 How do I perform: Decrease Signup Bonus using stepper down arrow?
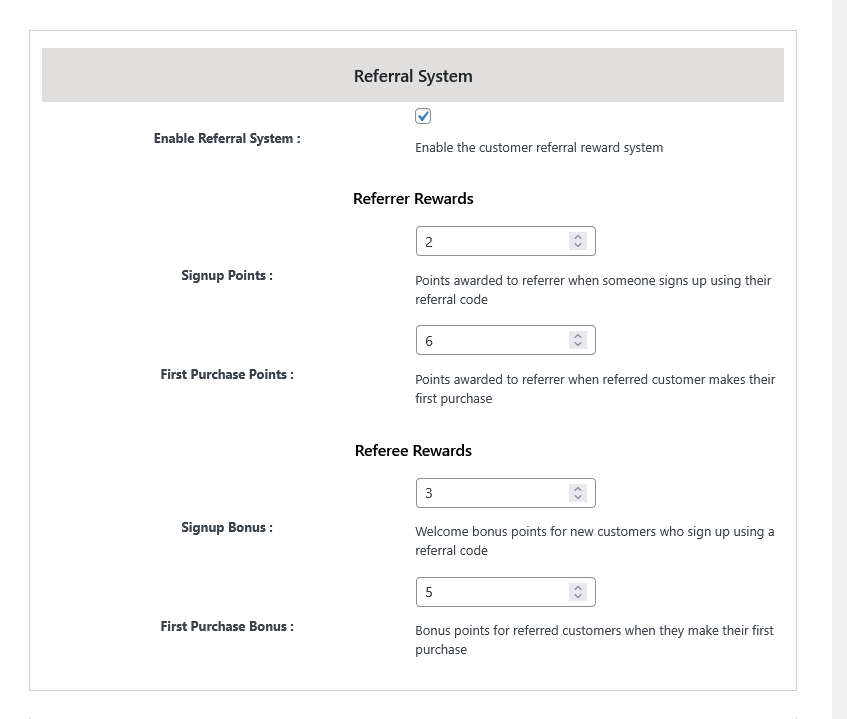coord(577,497)
